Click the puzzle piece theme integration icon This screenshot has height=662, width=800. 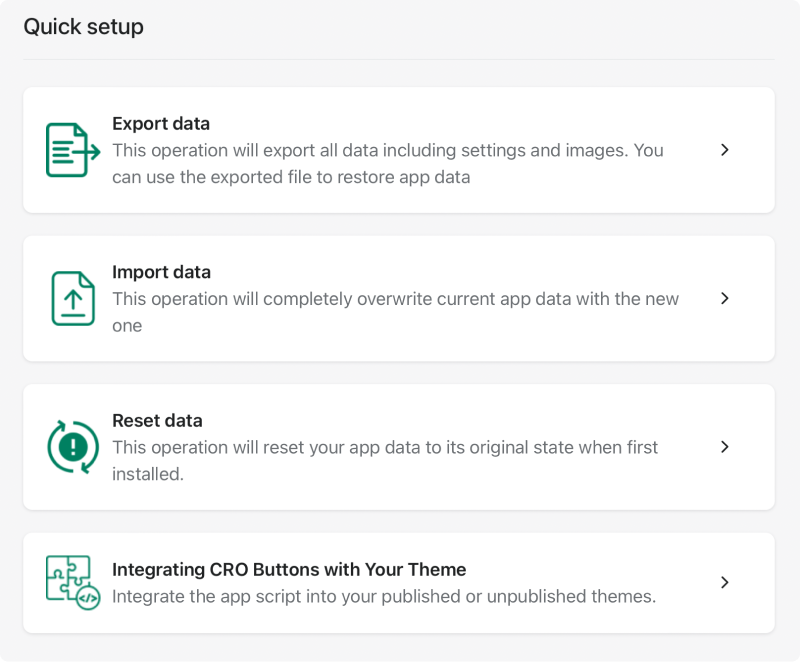tap(68, 578)
